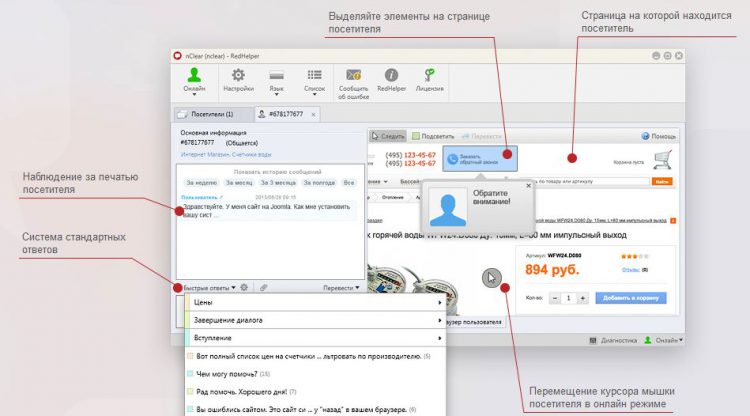Screen dimensions: 750x416
Task: Open Настройки gear in the top toolbar
Action: click(238, 80)
